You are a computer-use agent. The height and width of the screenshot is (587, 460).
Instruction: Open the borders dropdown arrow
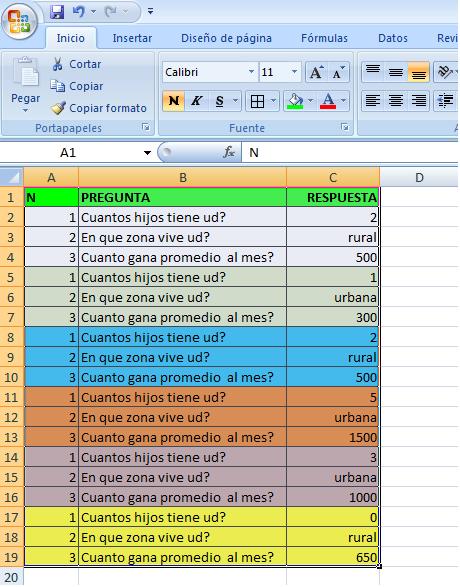tap(273, 101)
